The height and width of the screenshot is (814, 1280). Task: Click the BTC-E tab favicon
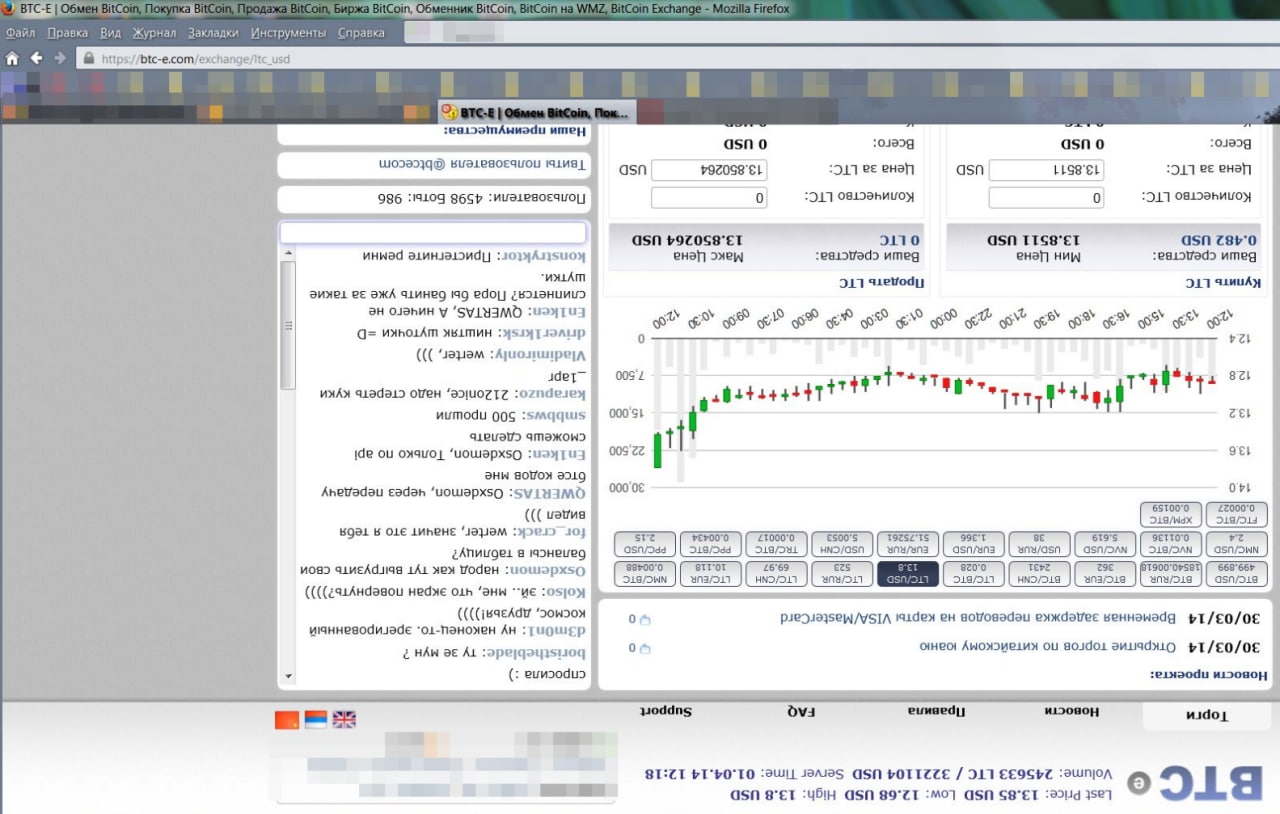449,112
